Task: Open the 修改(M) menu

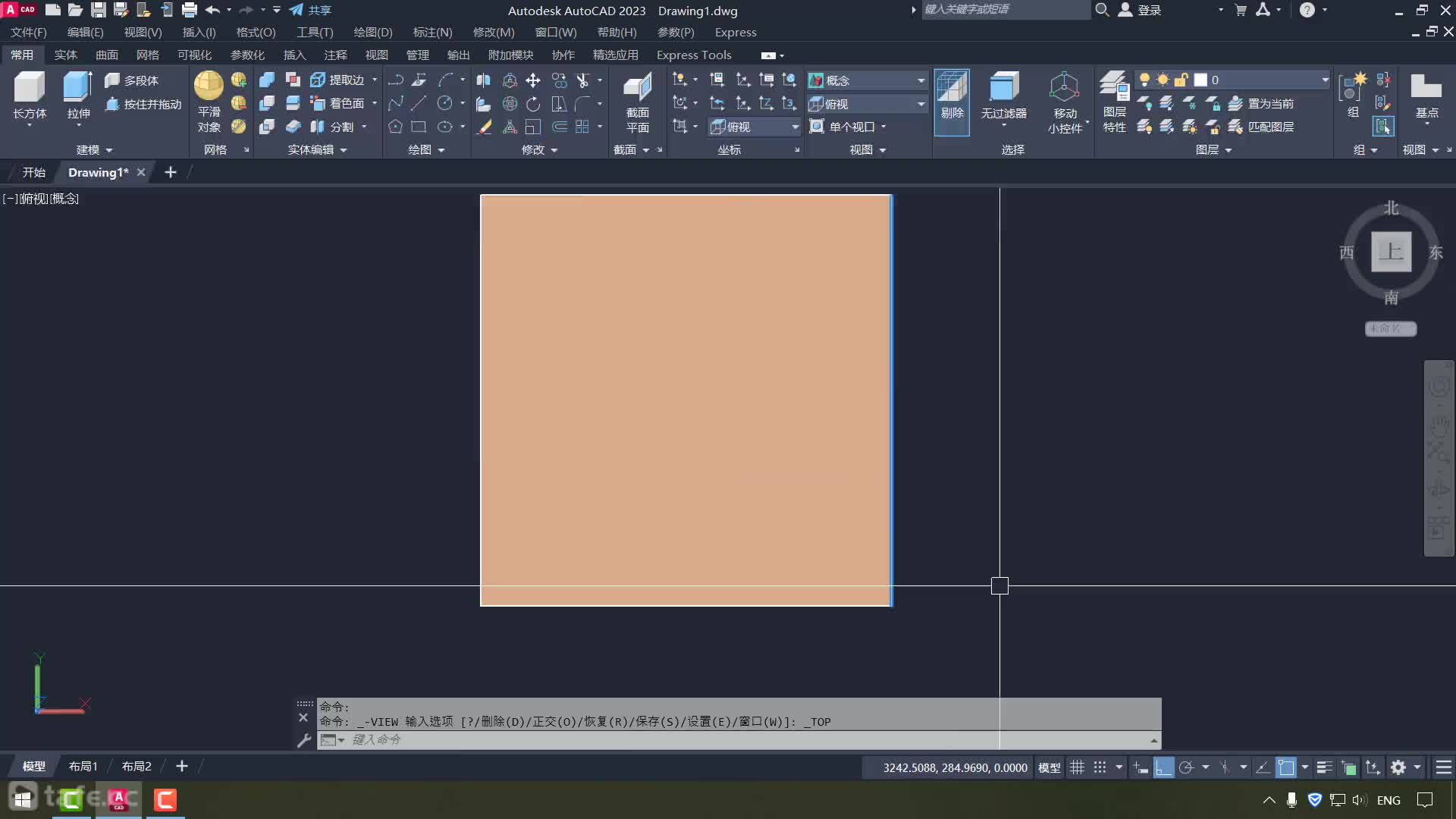Action: coord(494,32)
